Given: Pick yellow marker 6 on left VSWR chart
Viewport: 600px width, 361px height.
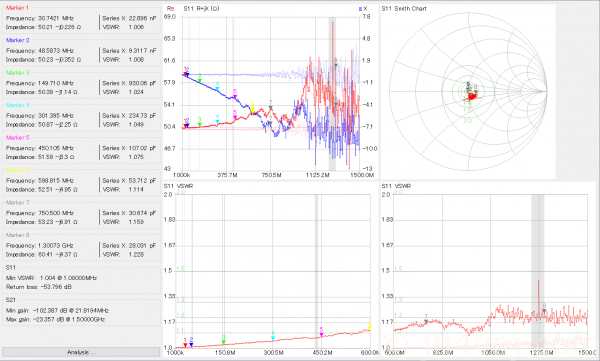Looking at the screenshot, I should click(369, 328).
